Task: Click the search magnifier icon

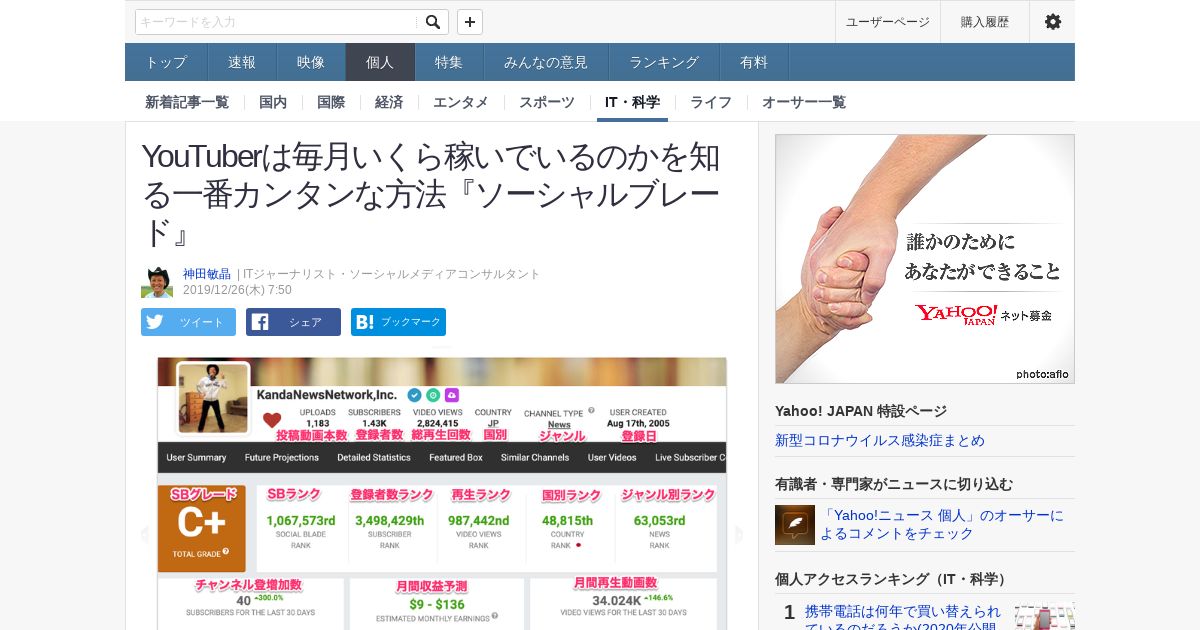Action: coord(432,22)
